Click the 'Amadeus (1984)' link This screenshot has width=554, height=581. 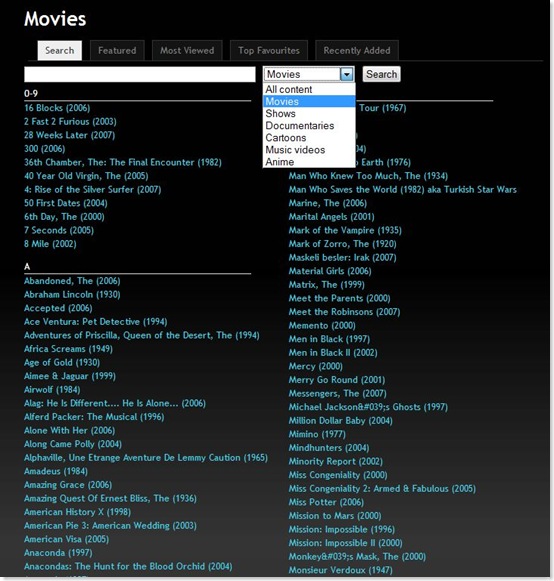click(x=56, y=471)
